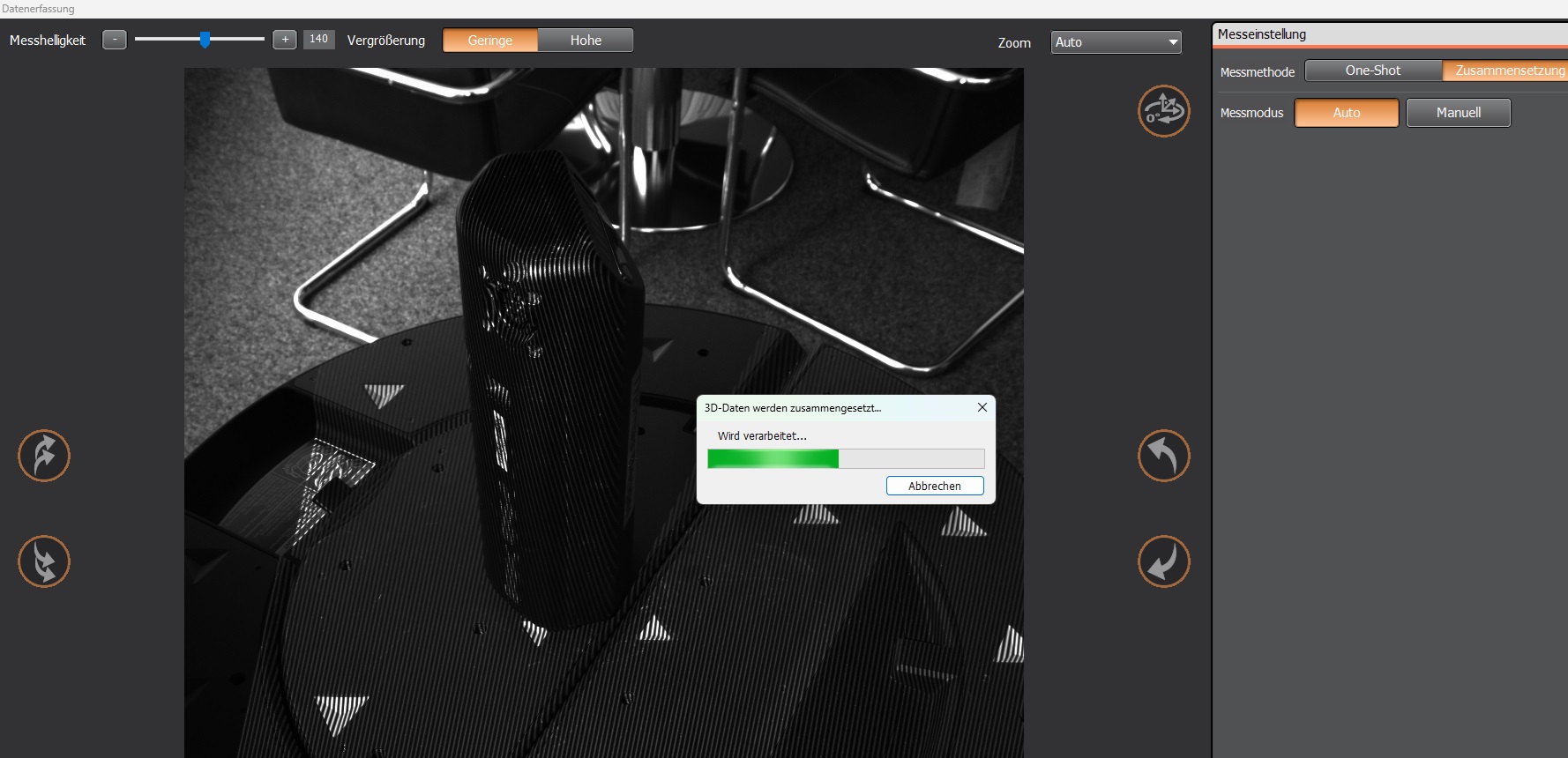Click the rotate stage icon at top right

point(1163,111)
